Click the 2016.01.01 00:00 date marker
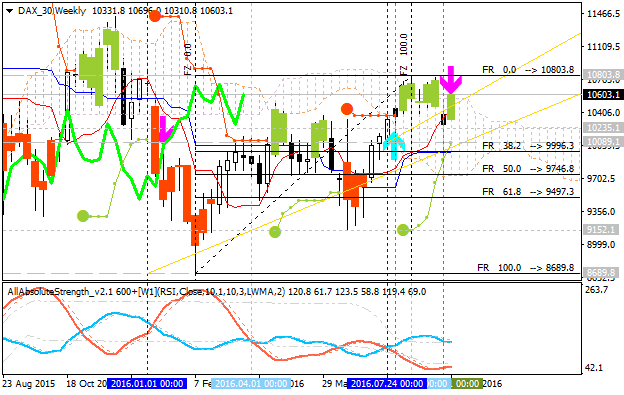Viewport: 624px width, 395px height. coord(147,384)
